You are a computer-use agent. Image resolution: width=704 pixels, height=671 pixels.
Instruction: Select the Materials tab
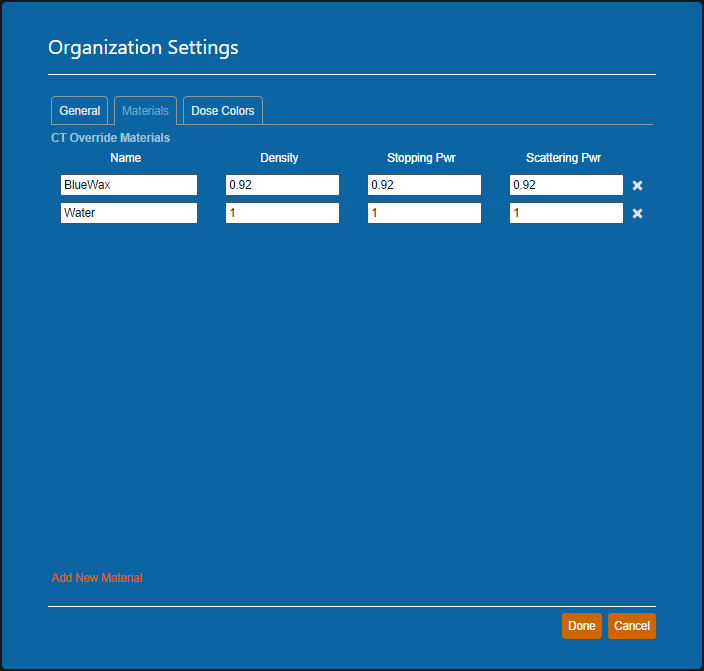coord(145,111)
